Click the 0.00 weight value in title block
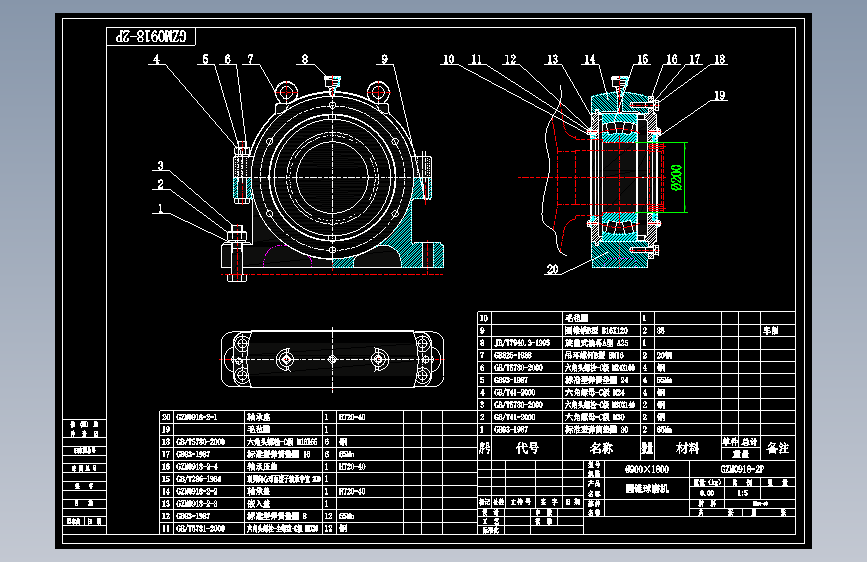 [707, 493]
